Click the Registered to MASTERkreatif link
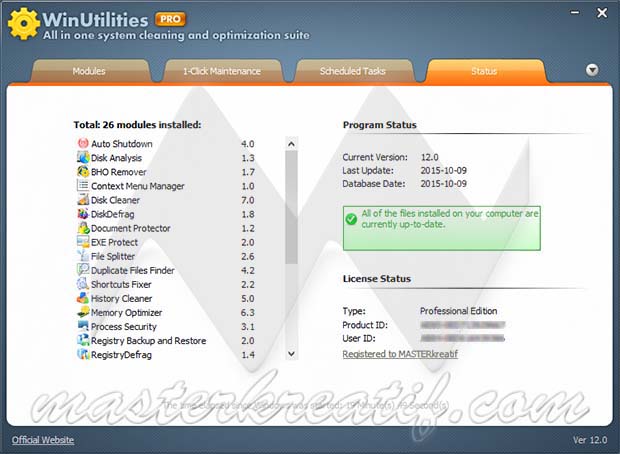Screen dimensions: 620x454 (x=400, y=354)
